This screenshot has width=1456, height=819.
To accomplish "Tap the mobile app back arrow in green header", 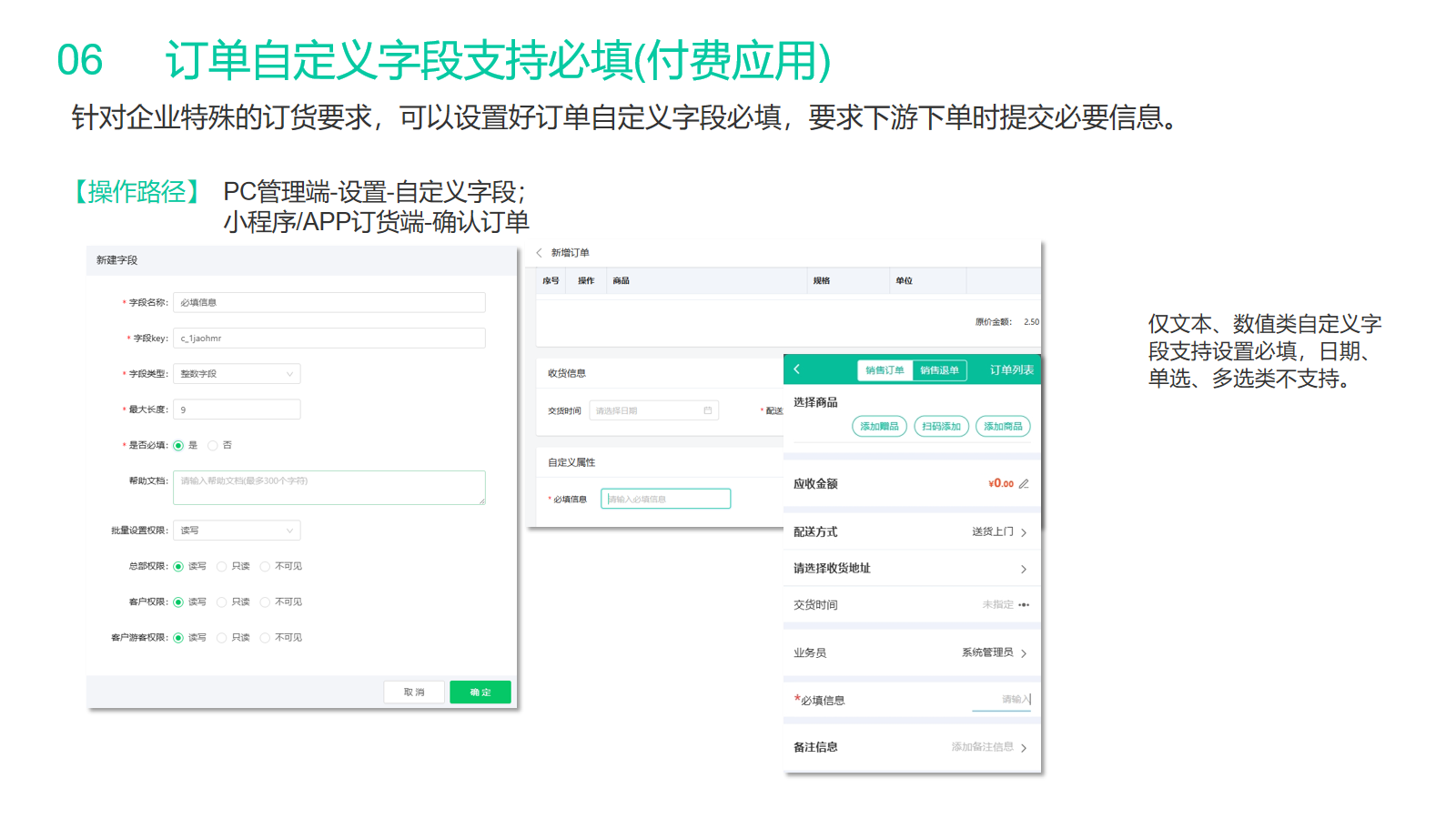I will pos(797,369).
